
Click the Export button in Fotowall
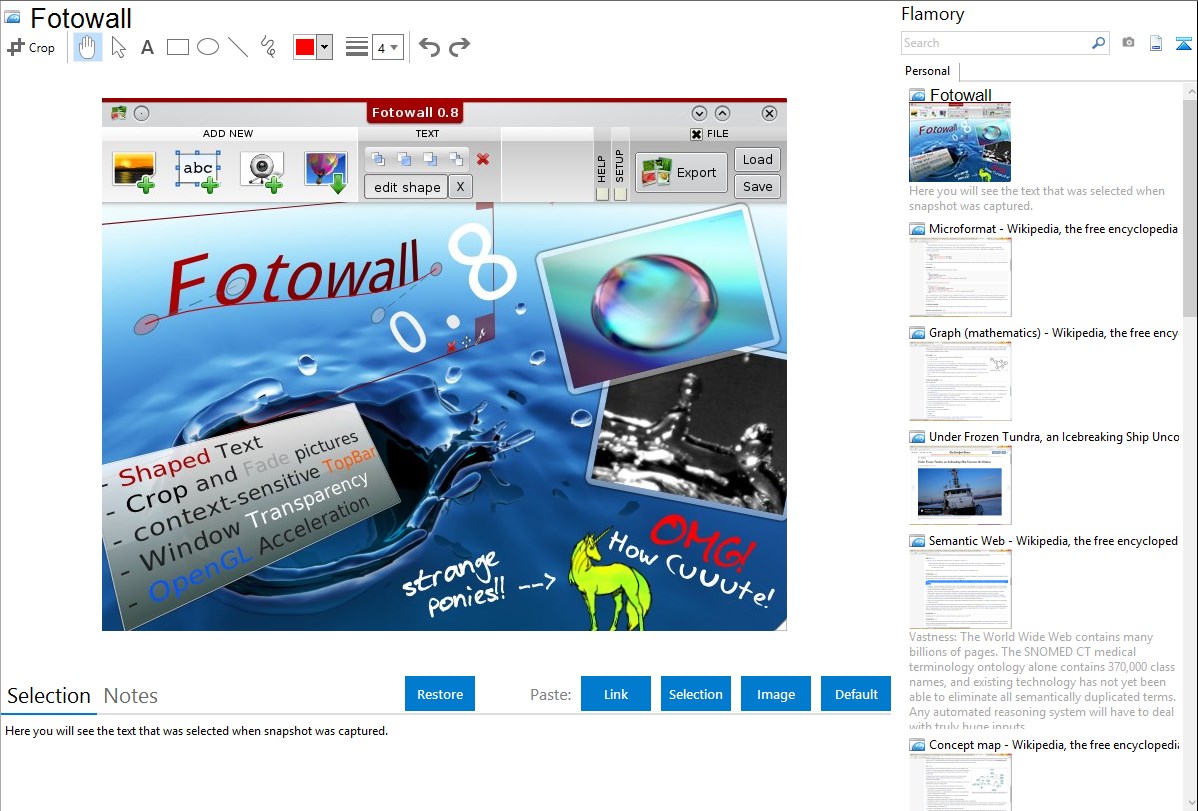[680, 173]
